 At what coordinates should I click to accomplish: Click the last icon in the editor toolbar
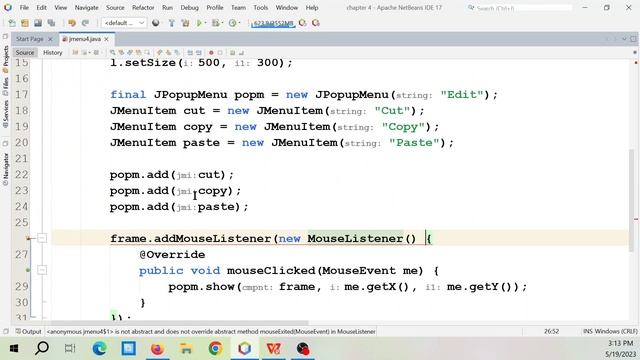point(241,53)
